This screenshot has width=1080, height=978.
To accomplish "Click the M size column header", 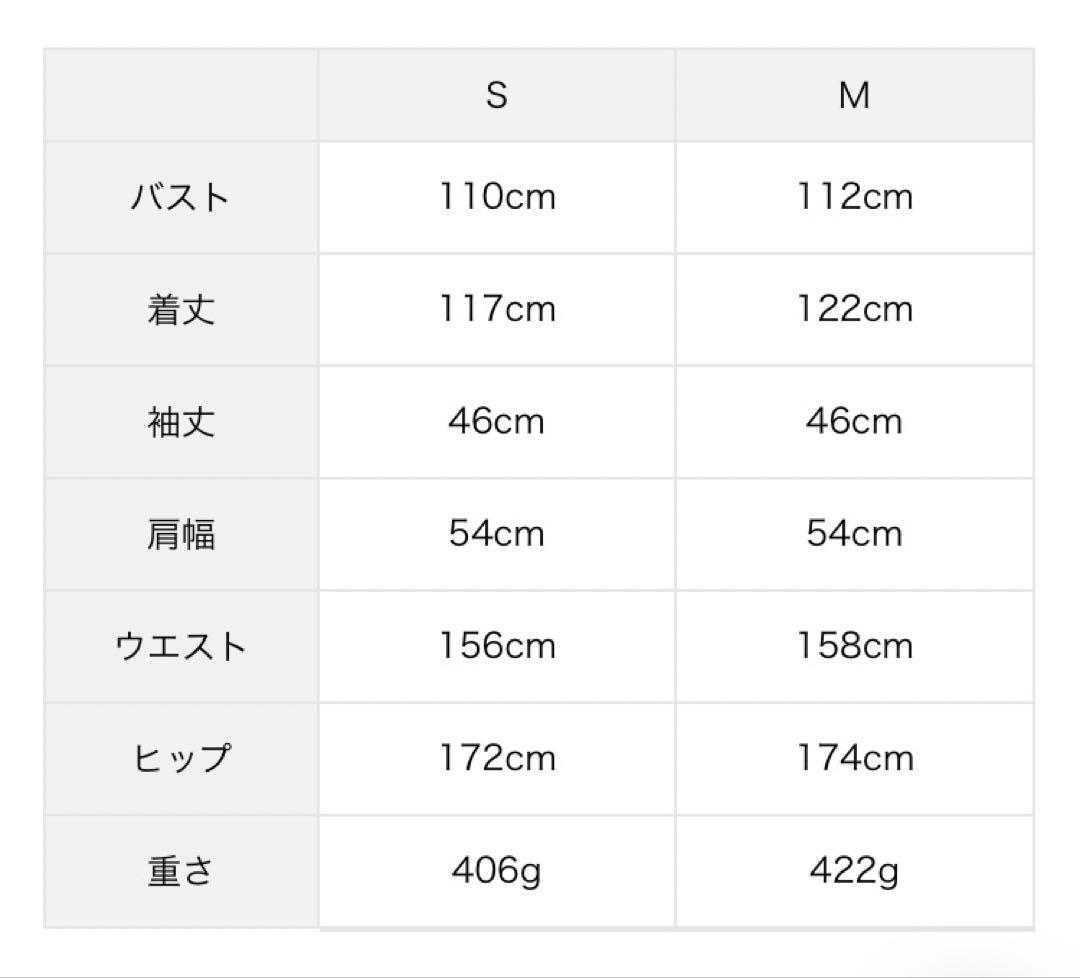I will click(x=854, y=95).
